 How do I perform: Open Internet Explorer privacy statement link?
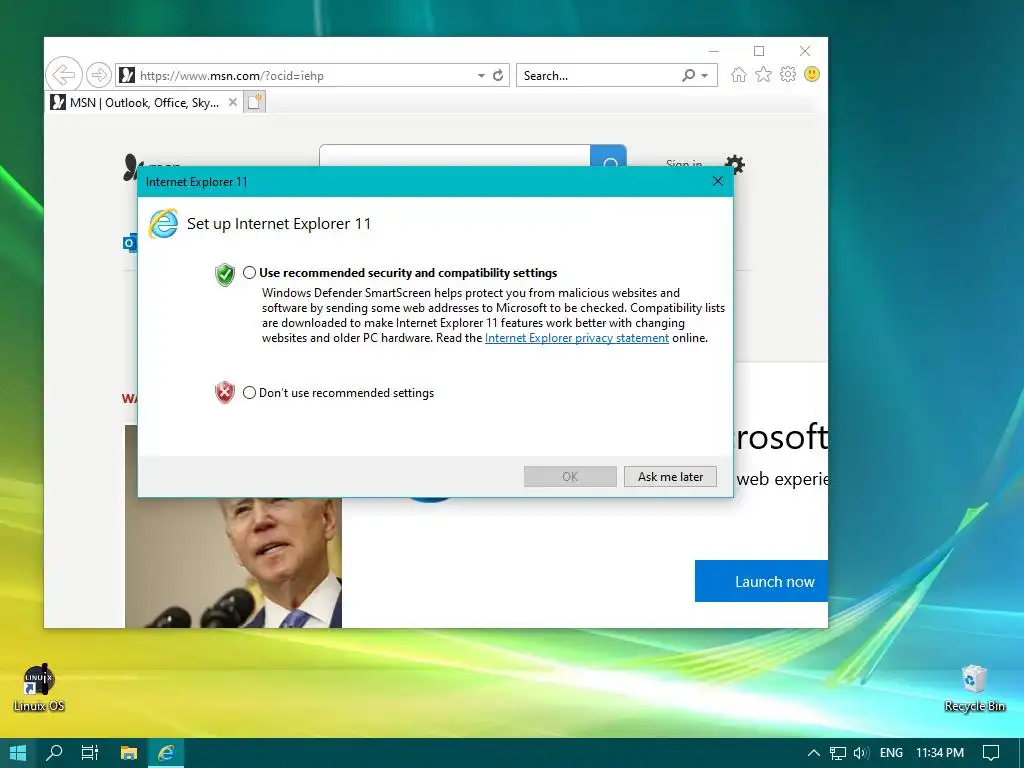click(577, 338)
